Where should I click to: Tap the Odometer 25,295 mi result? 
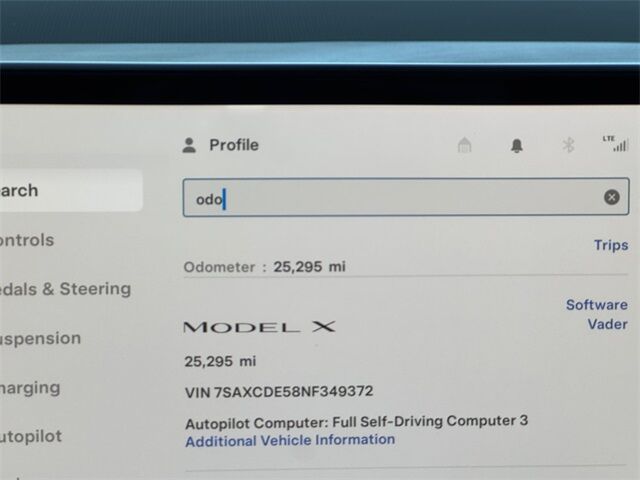pos(264,267)
